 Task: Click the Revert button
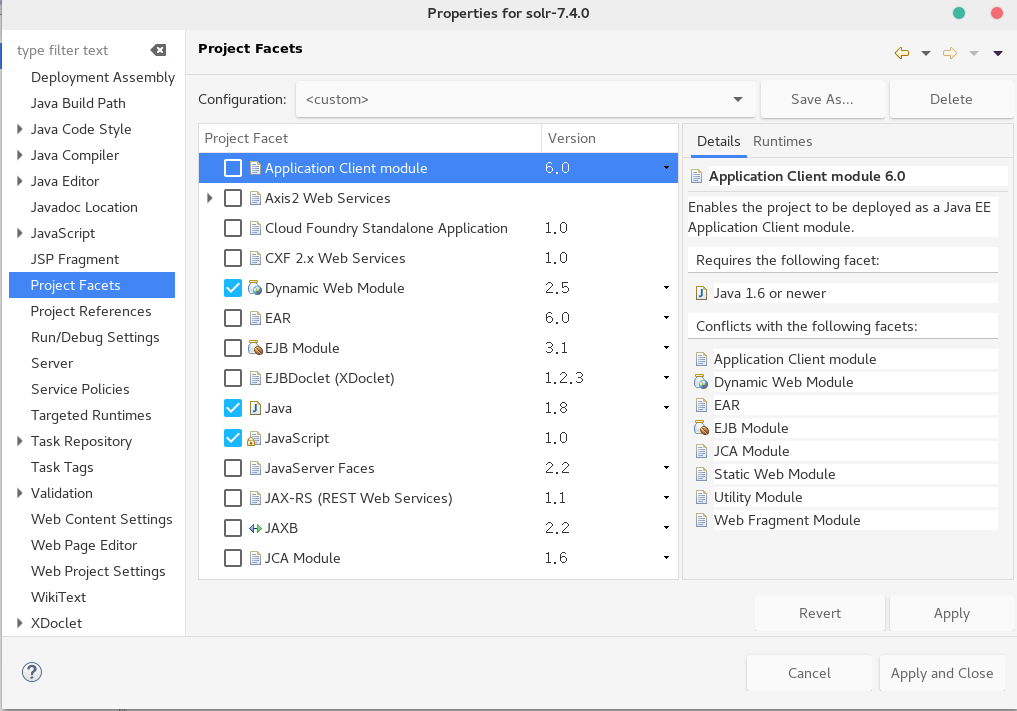click(x=820, y=613)
